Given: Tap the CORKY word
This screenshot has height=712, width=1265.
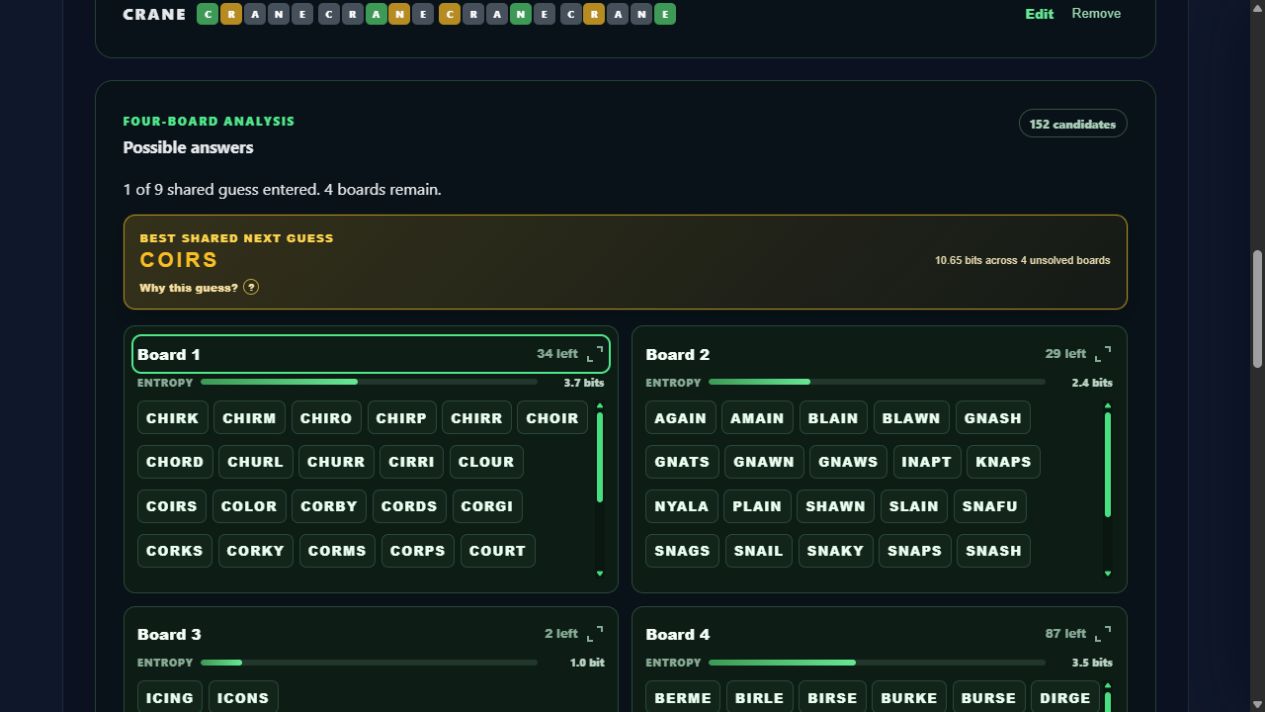Looking at the screenshot, I should (255, 551).
